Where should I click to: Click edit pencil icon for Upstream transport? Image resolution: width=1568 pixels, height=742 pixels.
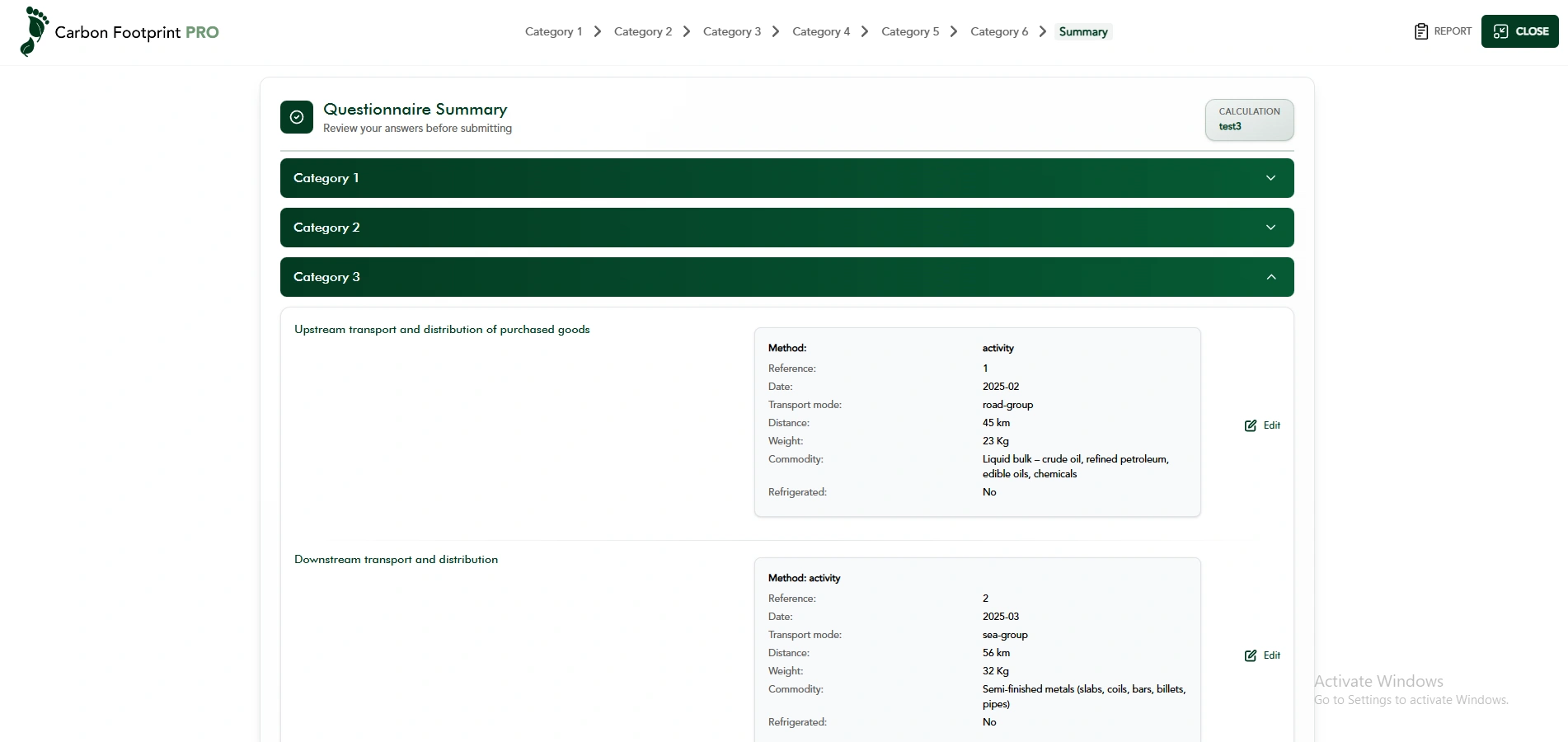click(1251, 425)
